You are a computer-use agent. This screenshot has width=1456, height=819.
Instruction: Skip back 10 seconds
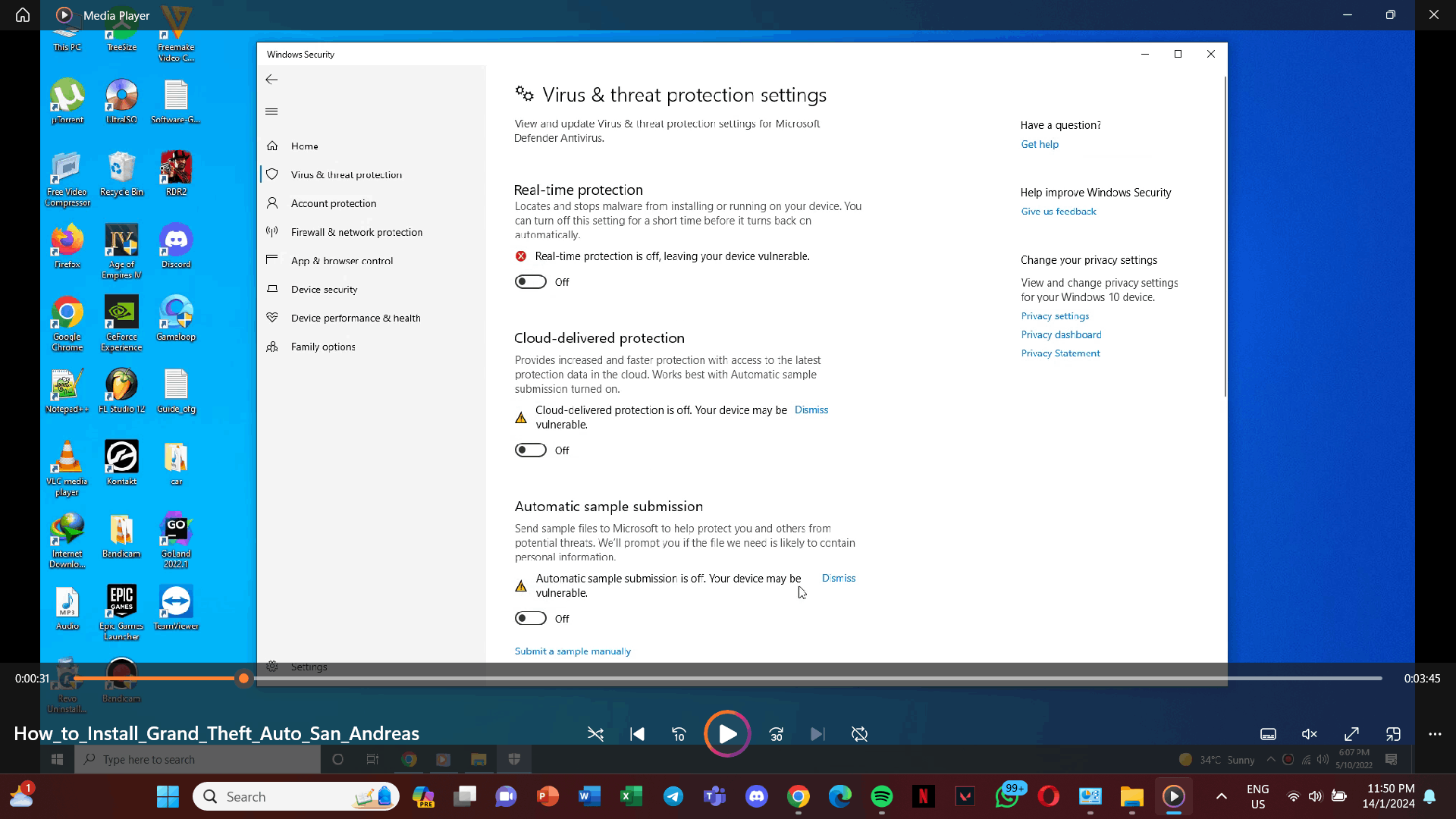(x=679, y=734)
